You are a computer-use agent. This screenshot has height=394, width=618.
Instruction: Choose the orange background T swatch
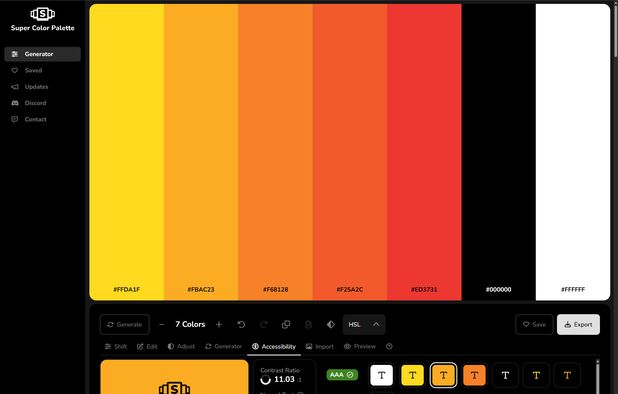tap(474, 375)
